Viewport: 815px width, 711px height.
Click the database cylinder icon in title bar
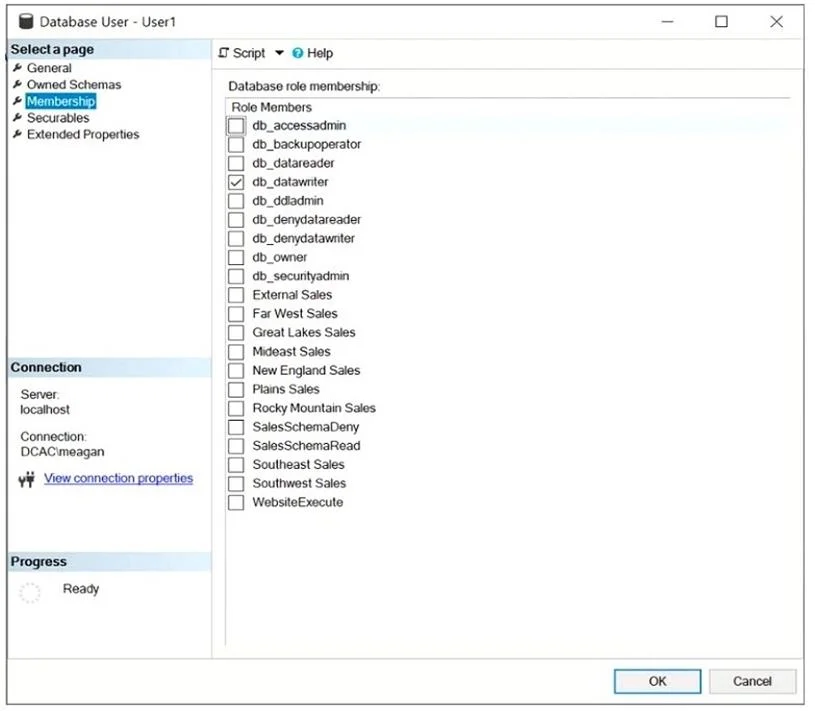pyautogui.click(x=25, y=21)
